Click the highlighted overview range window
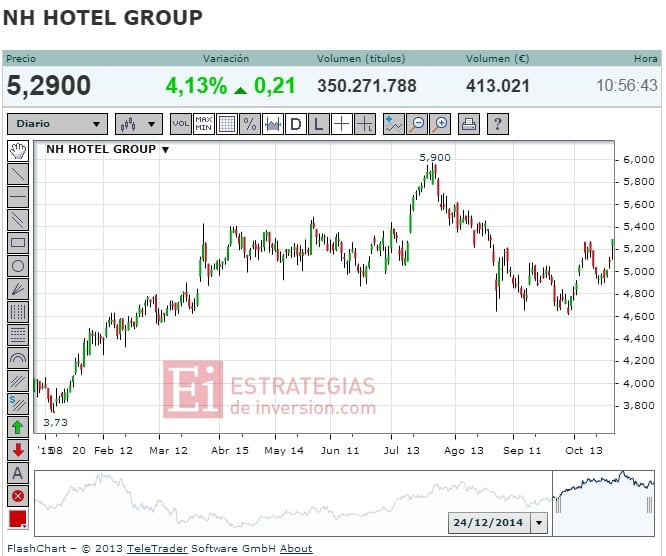 pos(604,503)
